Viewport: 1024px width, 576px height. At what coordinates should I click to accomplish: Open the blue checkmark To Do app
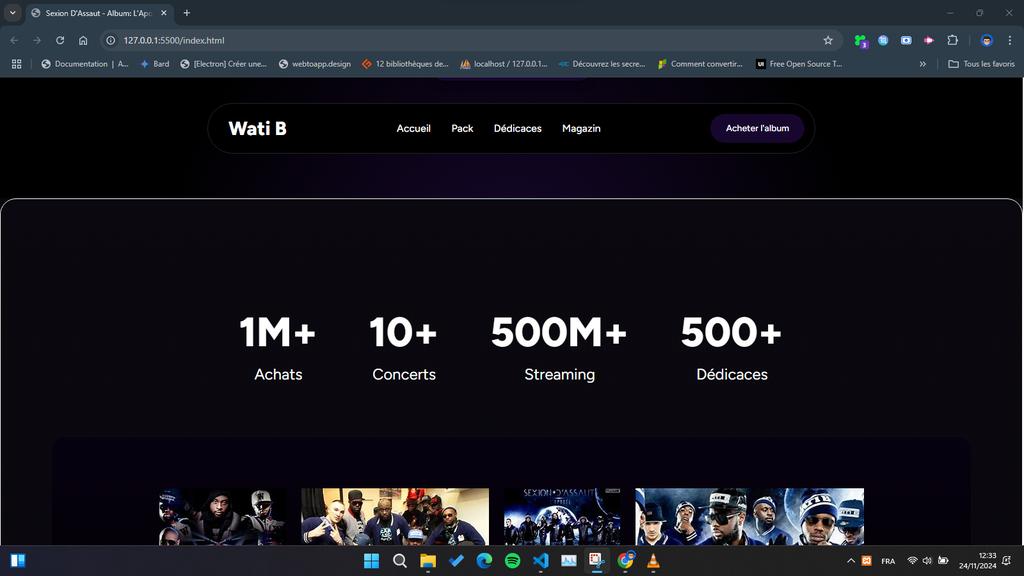pos(456,561)
